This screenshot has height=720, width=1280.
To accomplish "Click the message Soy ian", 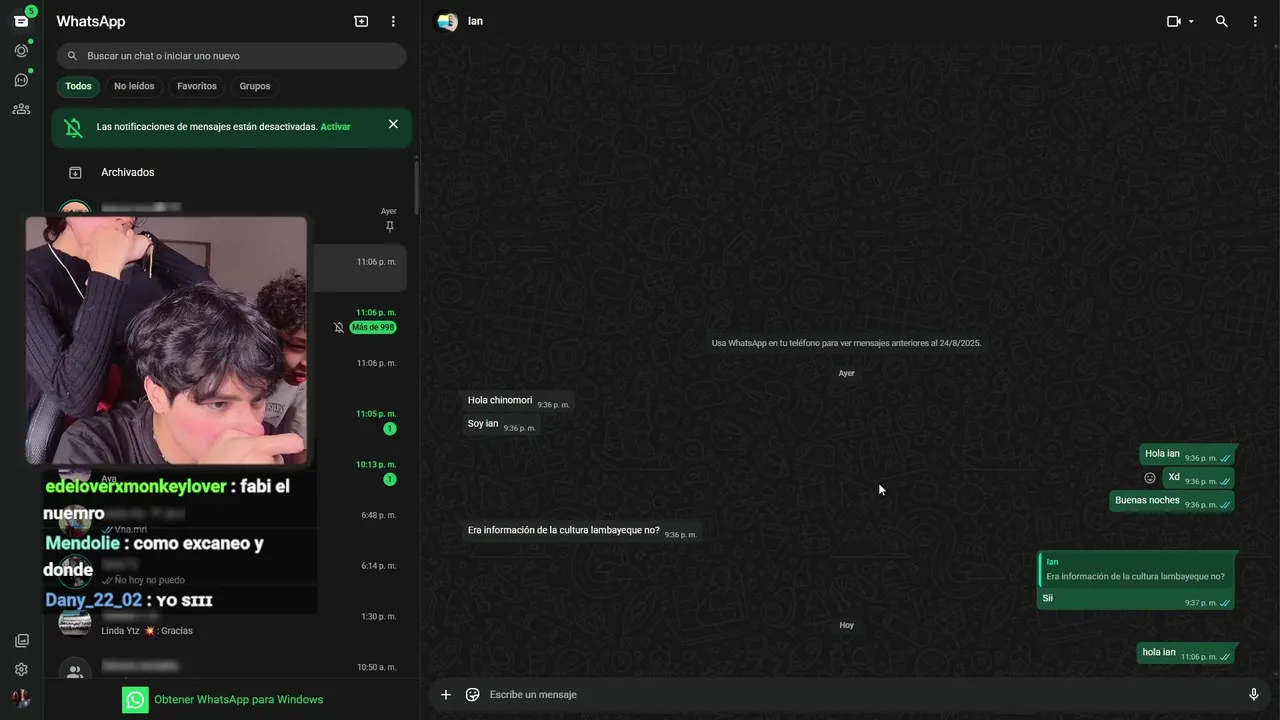I will point(501,424).
